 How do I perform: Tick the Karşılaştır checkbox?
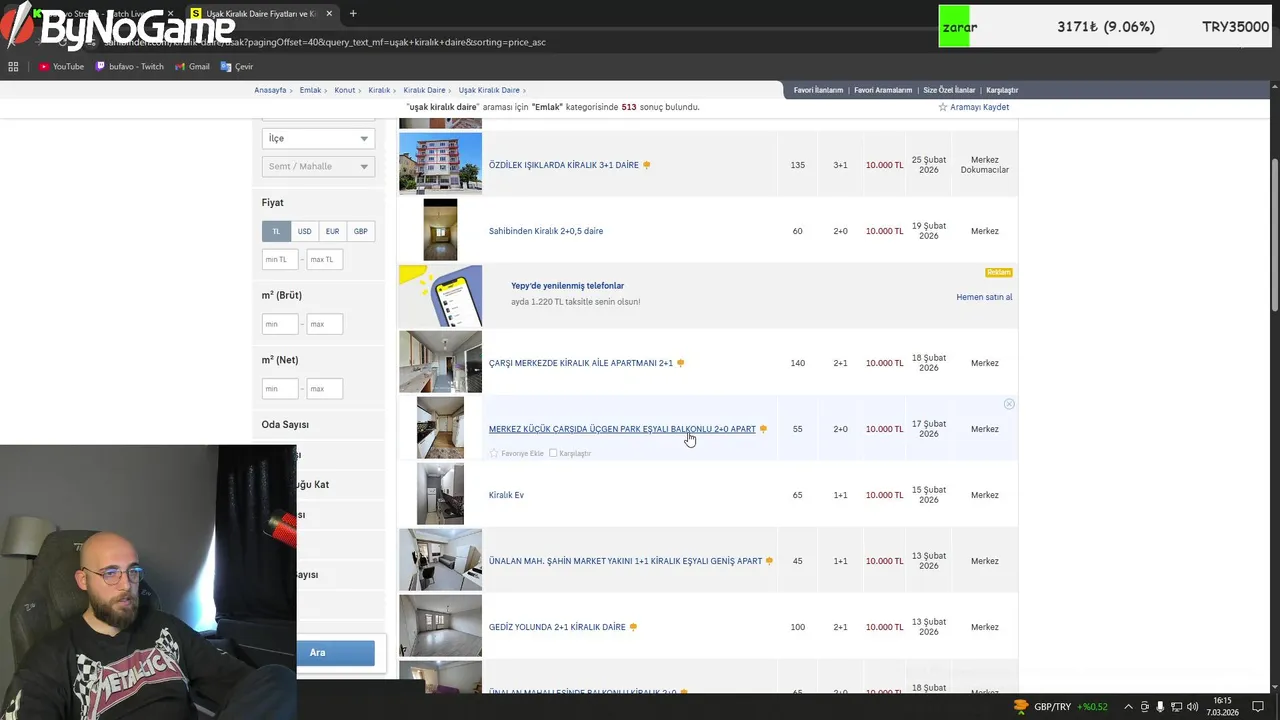[553, 453]
